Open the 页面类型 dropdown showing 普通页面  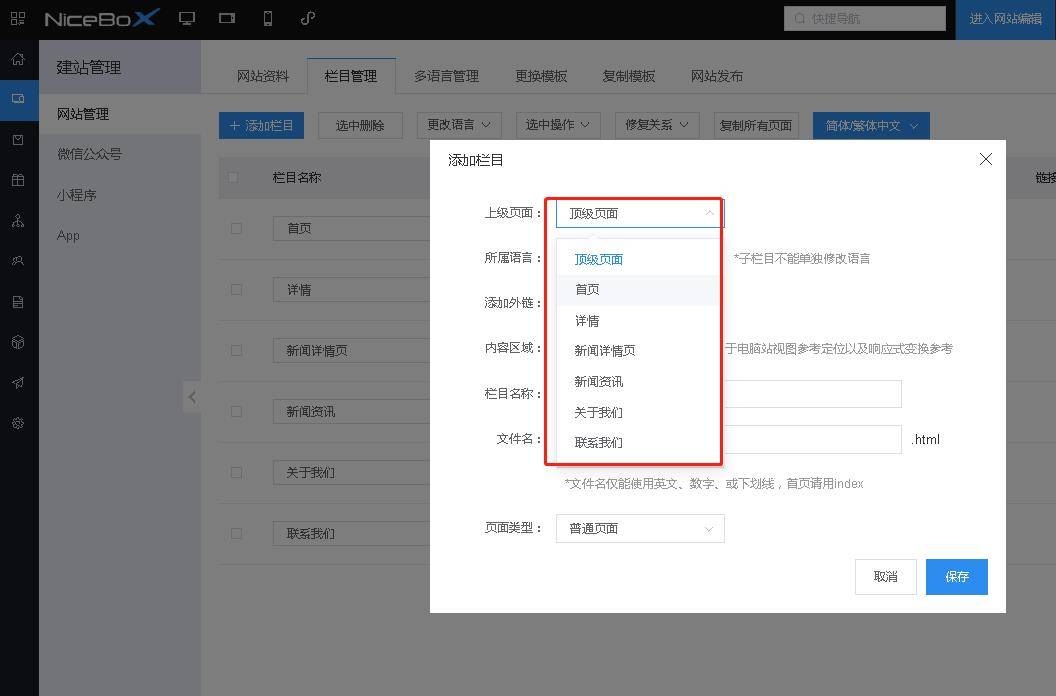(639, 528)
